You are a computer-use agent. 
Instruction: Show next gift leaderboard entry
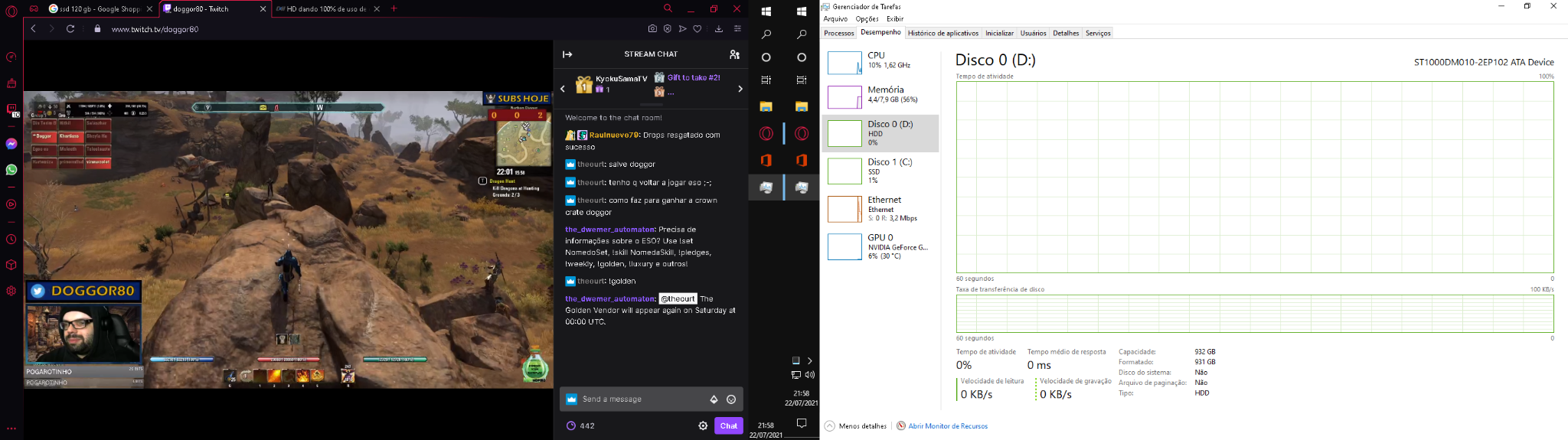[740, 89]
